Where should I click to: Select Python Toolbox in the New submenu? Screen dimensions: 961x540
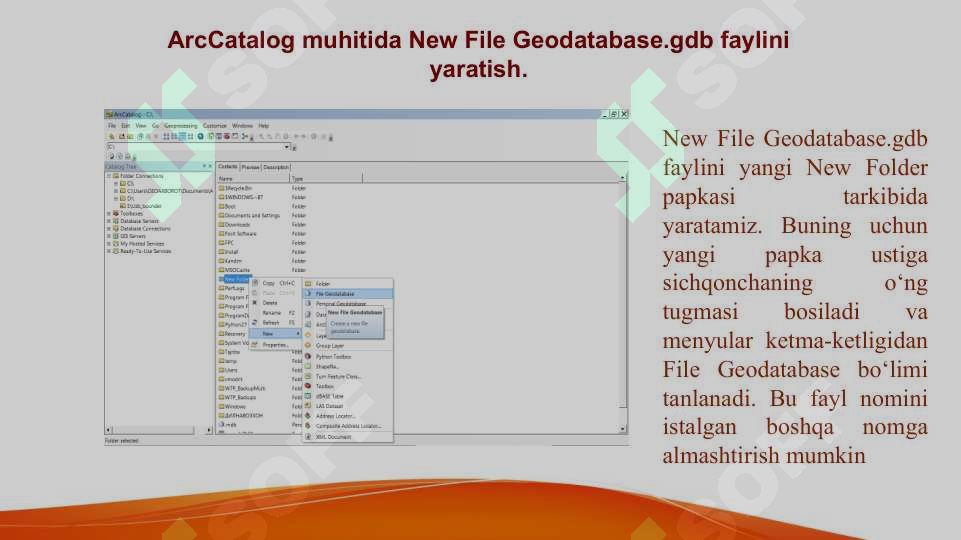348,356
